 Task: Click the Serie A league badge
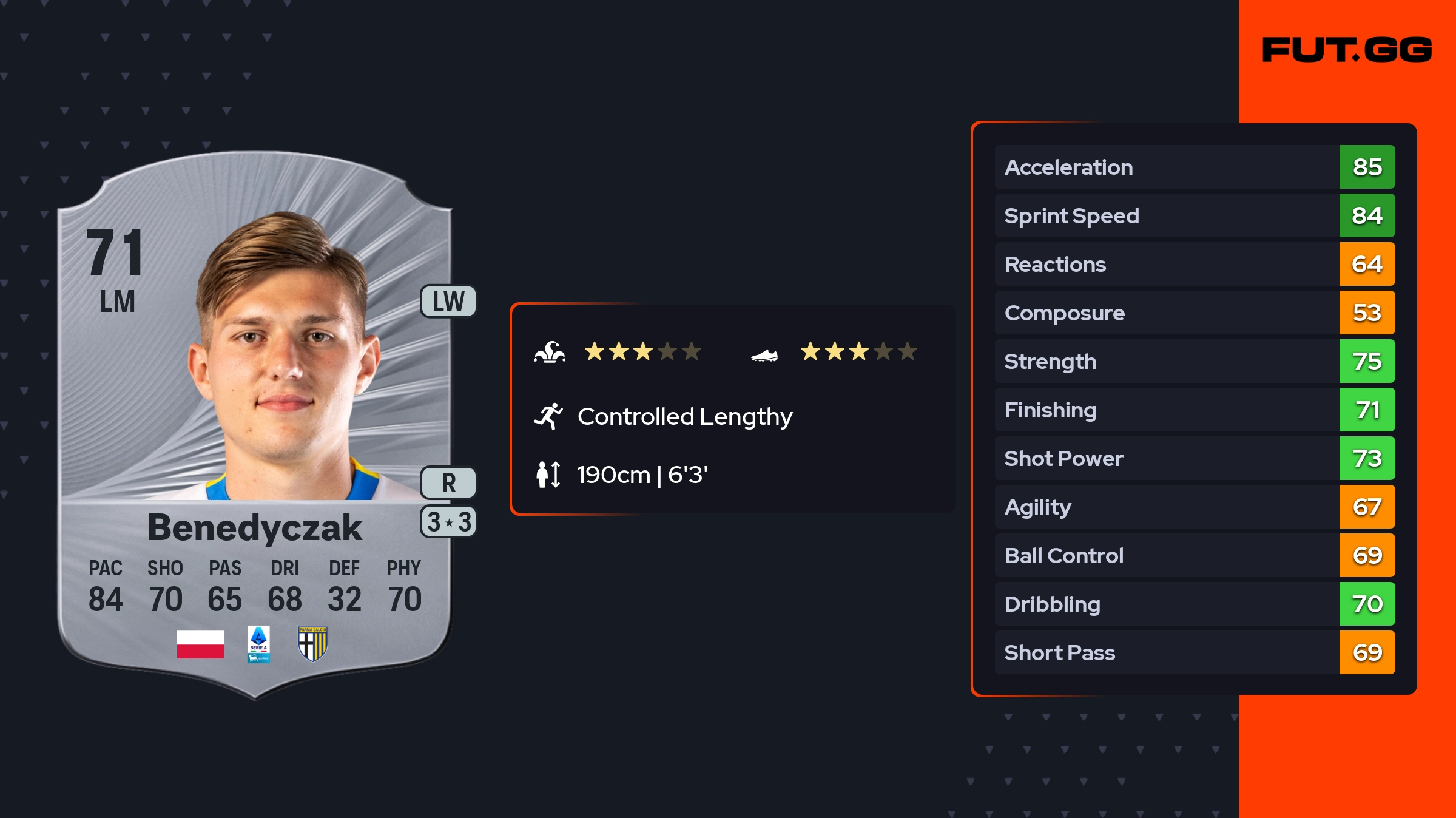[258, 644]
